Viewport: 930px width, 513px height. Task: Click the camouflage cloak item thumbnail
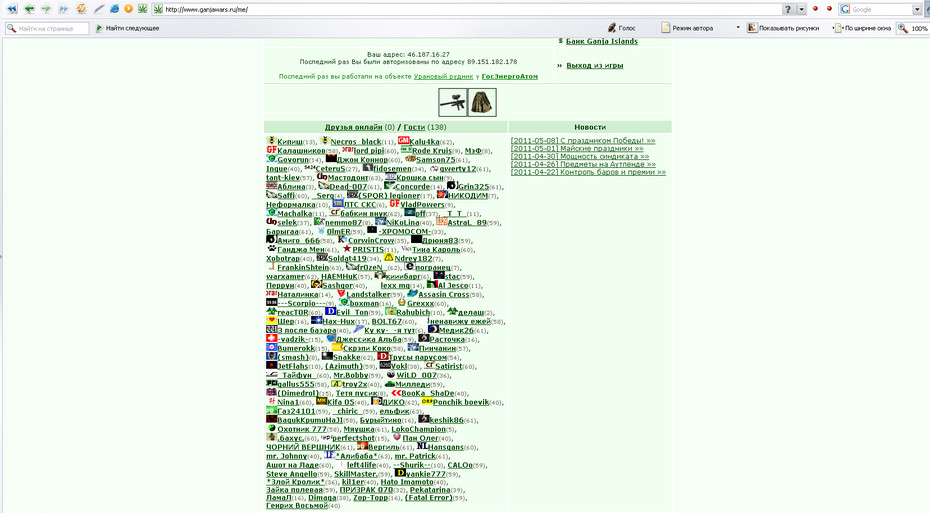[x=482, y=102]
